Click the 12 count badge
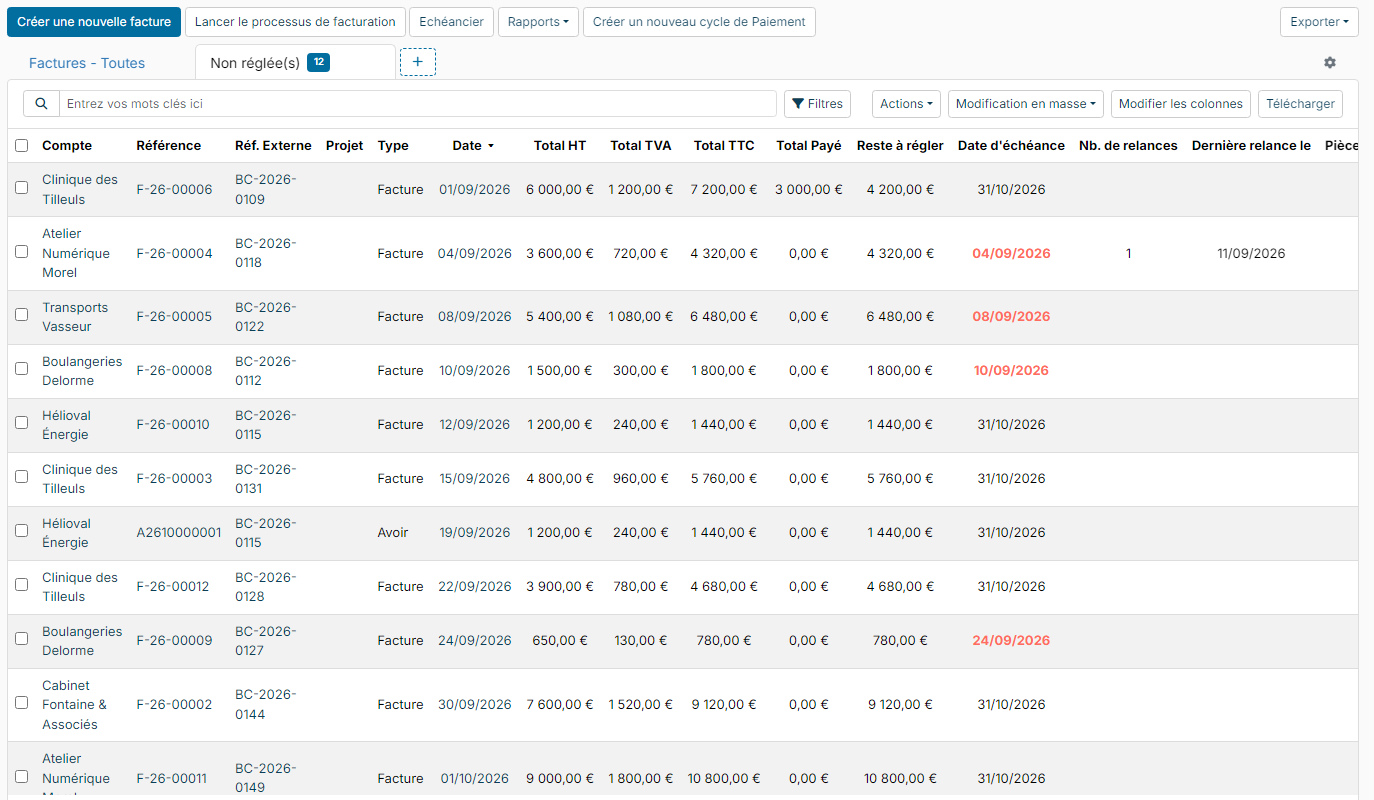Viewport: 1374px width, 800px height. coord(318,62)
